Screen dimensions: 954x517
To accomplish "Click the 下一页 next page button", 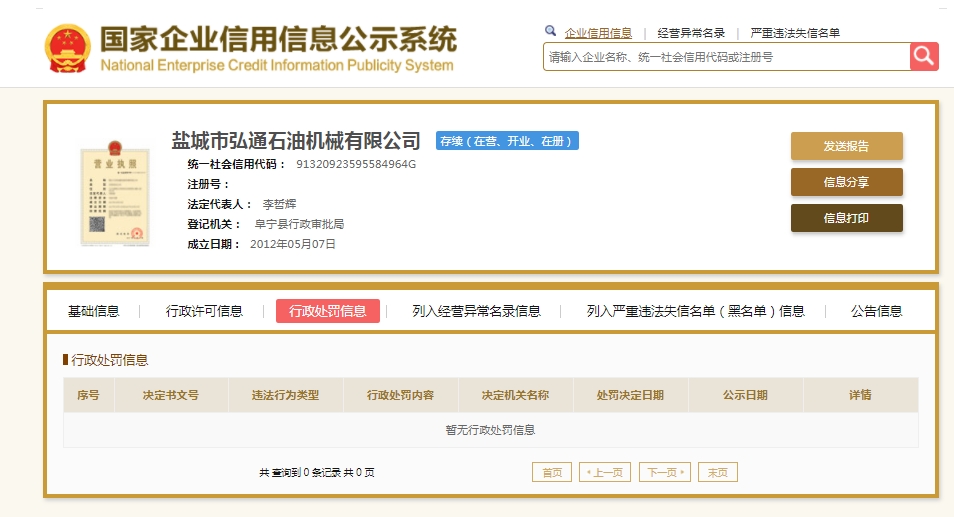I will coord(664,472).
